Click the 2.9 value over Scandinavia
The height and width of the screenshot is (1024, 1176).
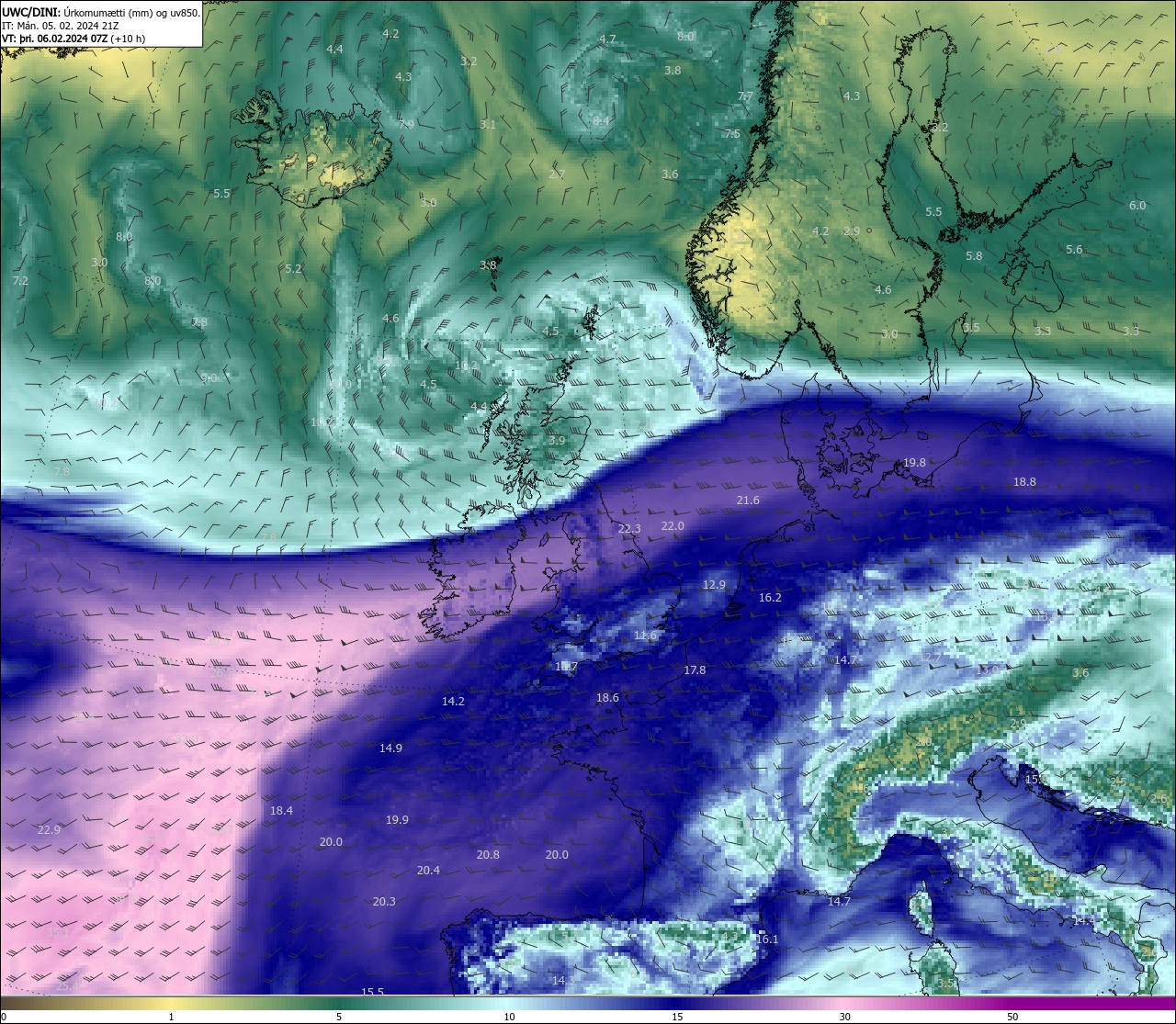click(852, 231)
